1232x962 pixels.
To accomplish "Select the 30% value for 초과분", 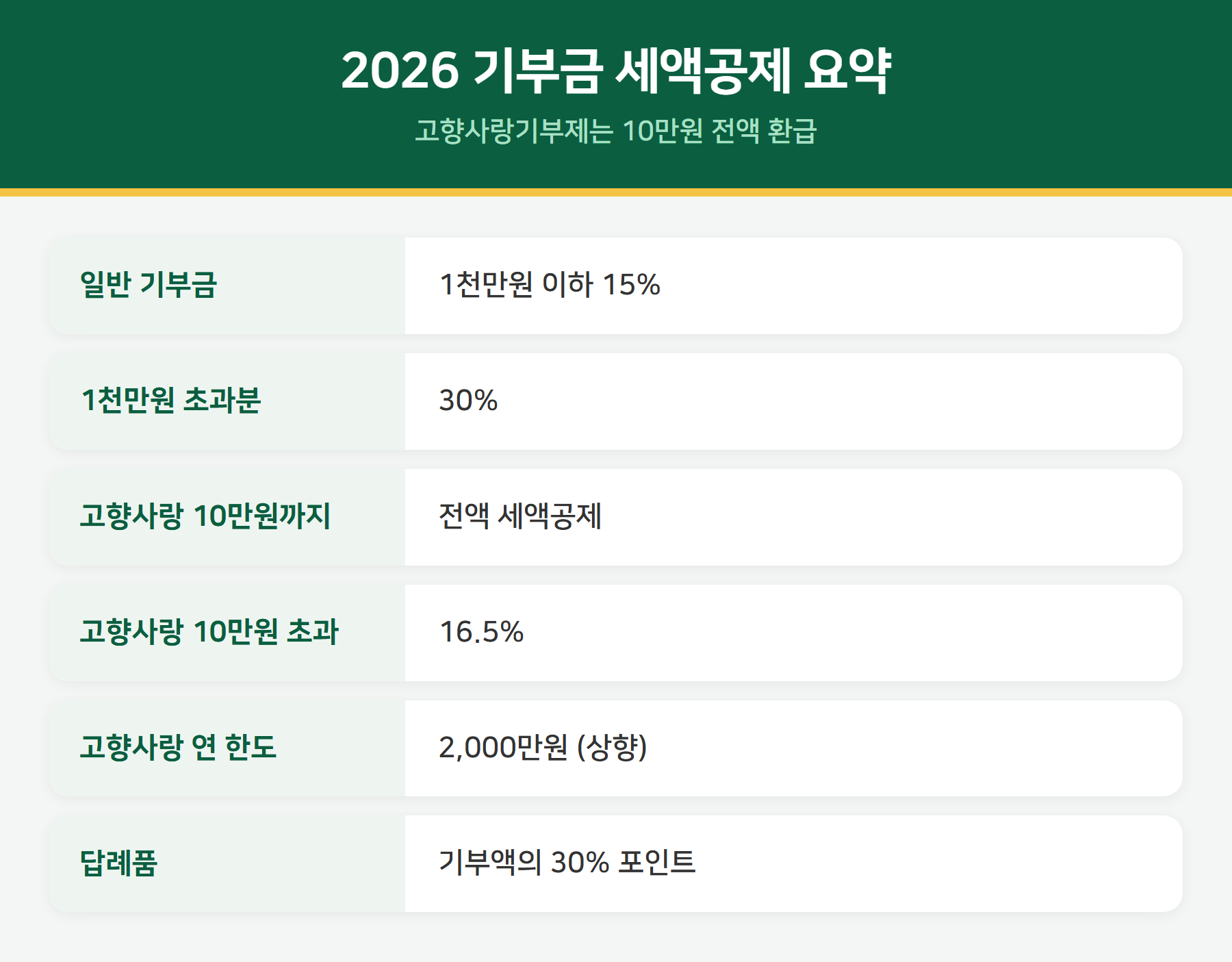I will (x=468, y=401).
